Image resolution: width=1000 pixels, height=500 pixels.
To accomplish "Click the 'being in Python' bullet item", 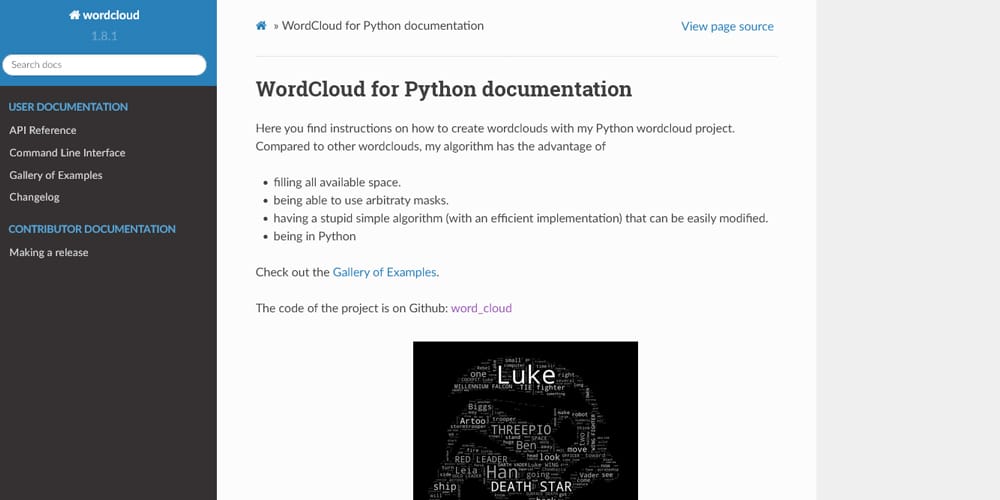I will click(314, 236).
